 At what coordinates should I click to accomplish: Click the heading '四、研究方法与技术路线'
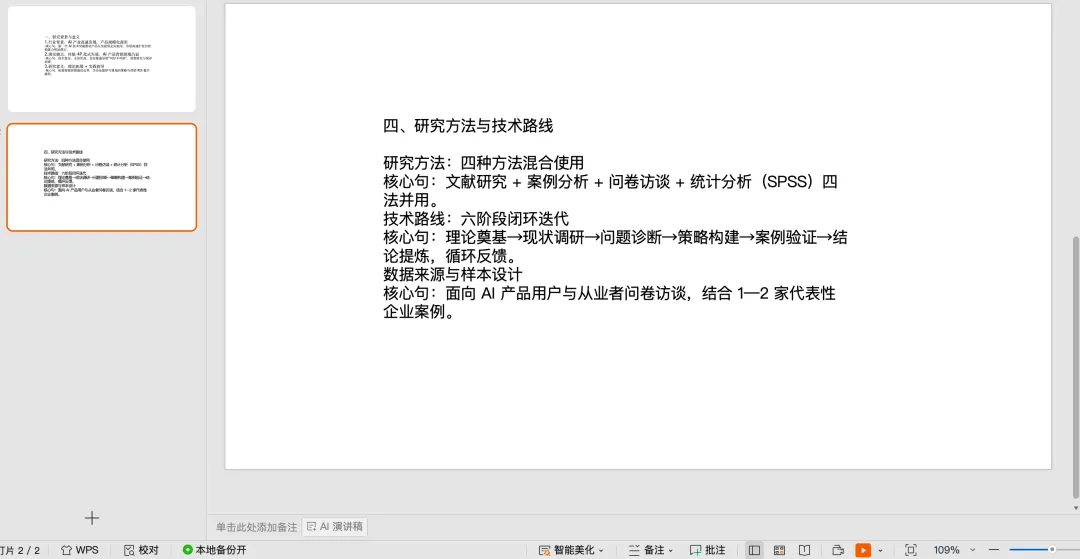(x=468, y=126)
